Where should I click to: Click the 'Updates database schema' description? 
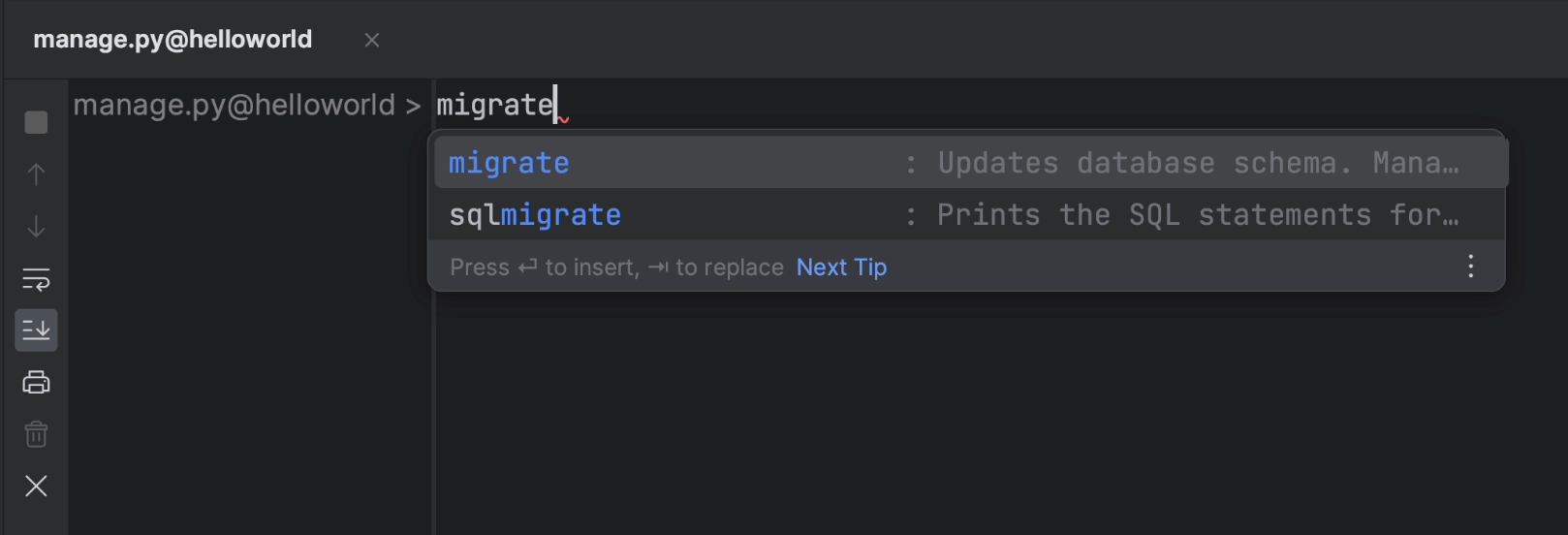click(x=1197, y=163)
